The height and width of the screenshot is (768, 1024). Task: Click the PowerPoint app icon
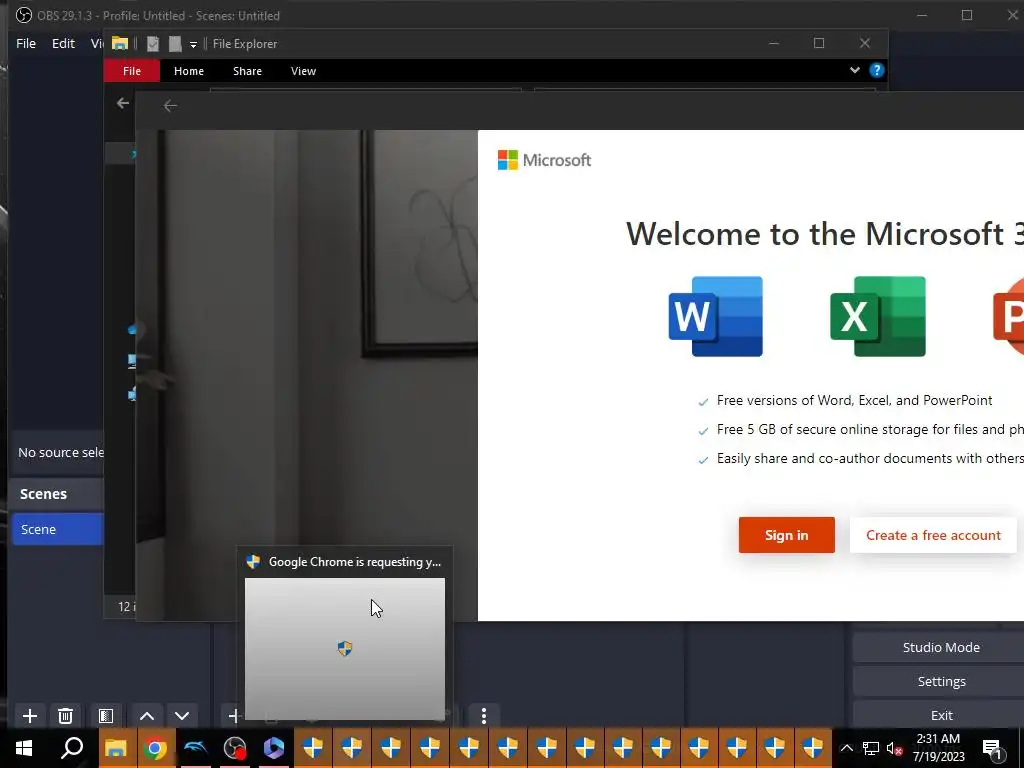pos(1008,317)
